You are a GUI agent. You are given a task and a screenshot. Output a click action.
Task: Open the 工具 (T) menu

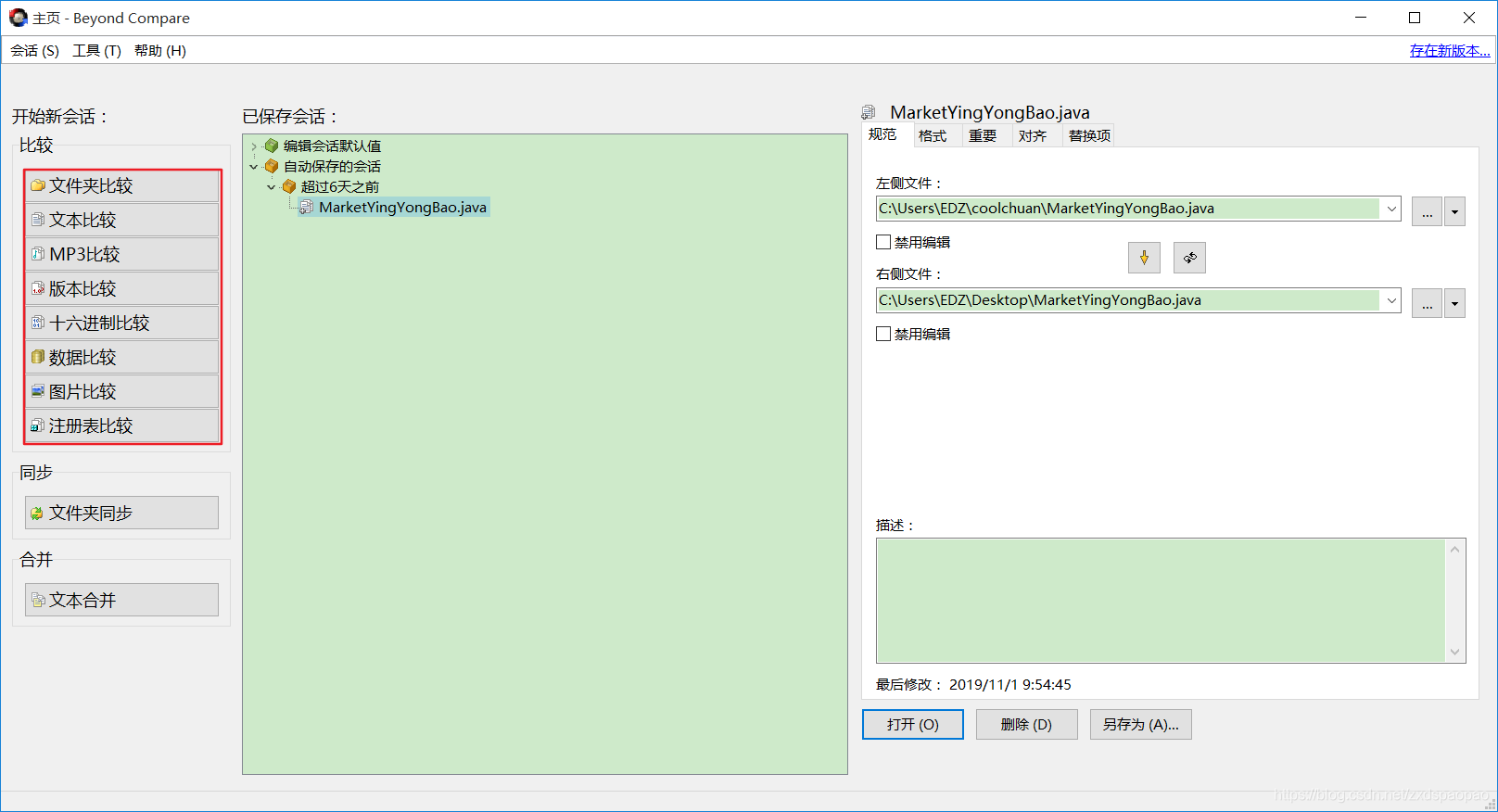pos(97,50)
